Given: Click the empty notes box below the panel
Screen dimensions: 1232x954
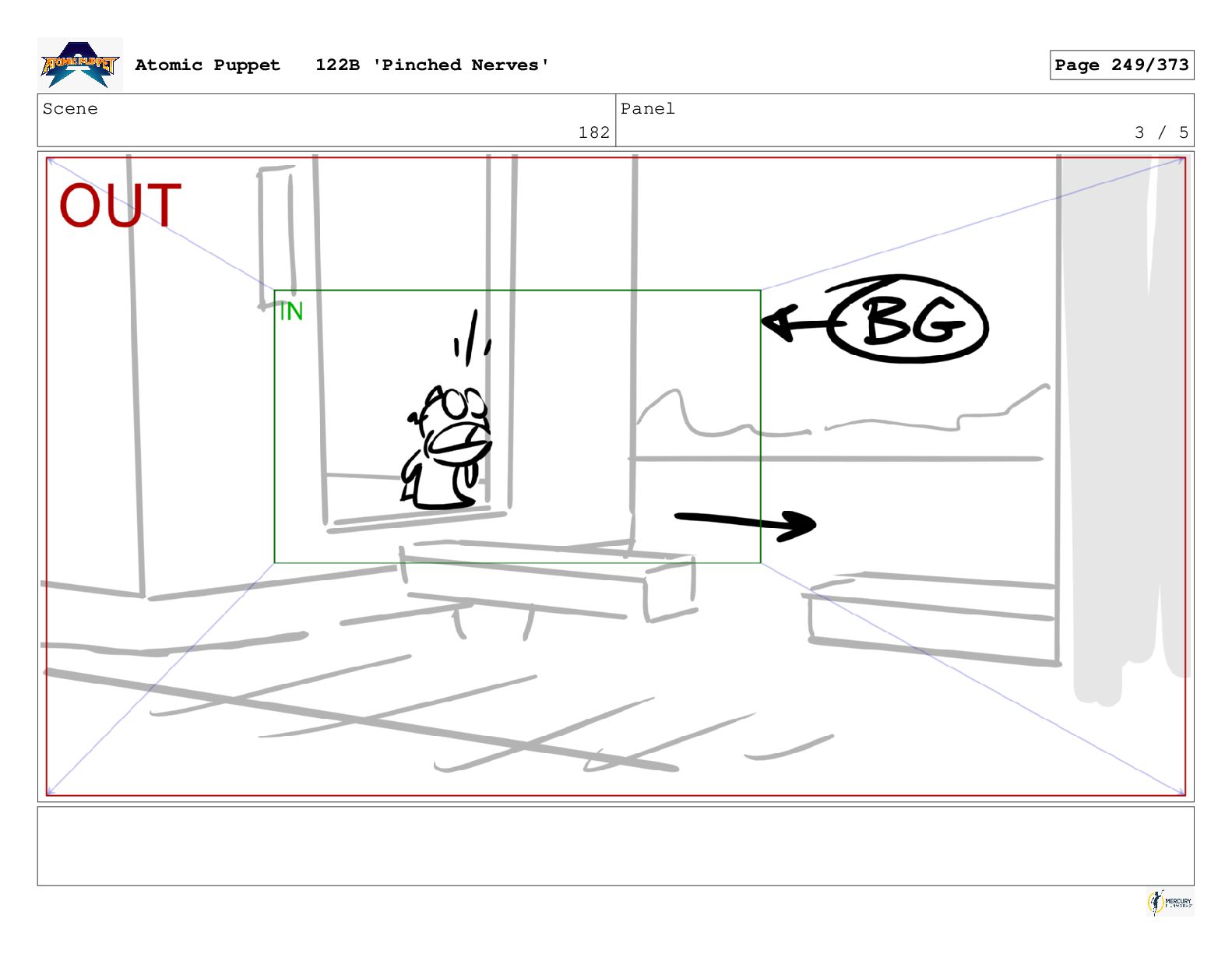Looking at the screenshot, I should tap(615, 846).
